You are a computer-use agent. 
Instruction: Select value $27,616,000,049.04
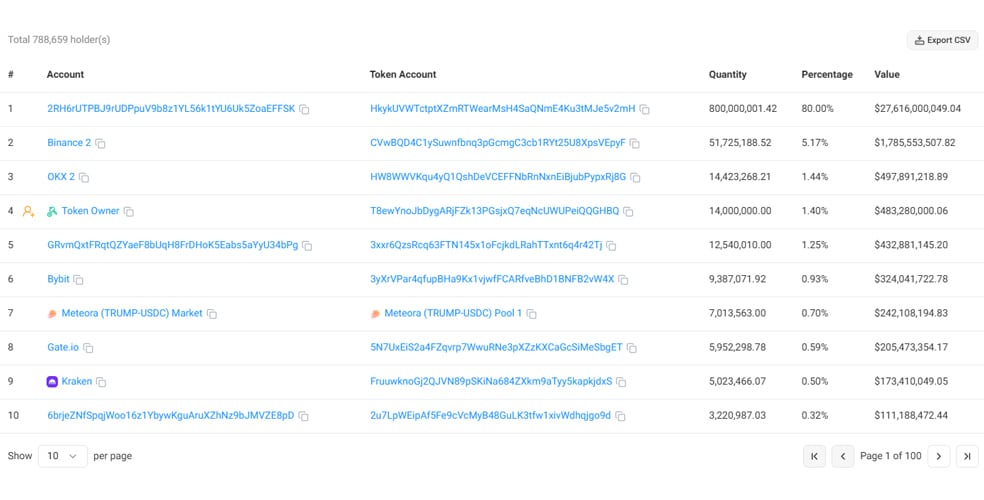[x=917, y=109]
